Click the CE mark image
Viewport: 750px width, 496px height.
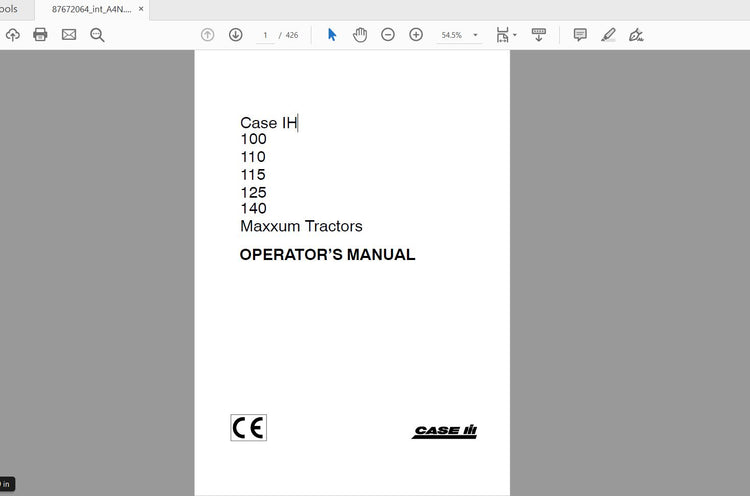[x=249, y=428]
